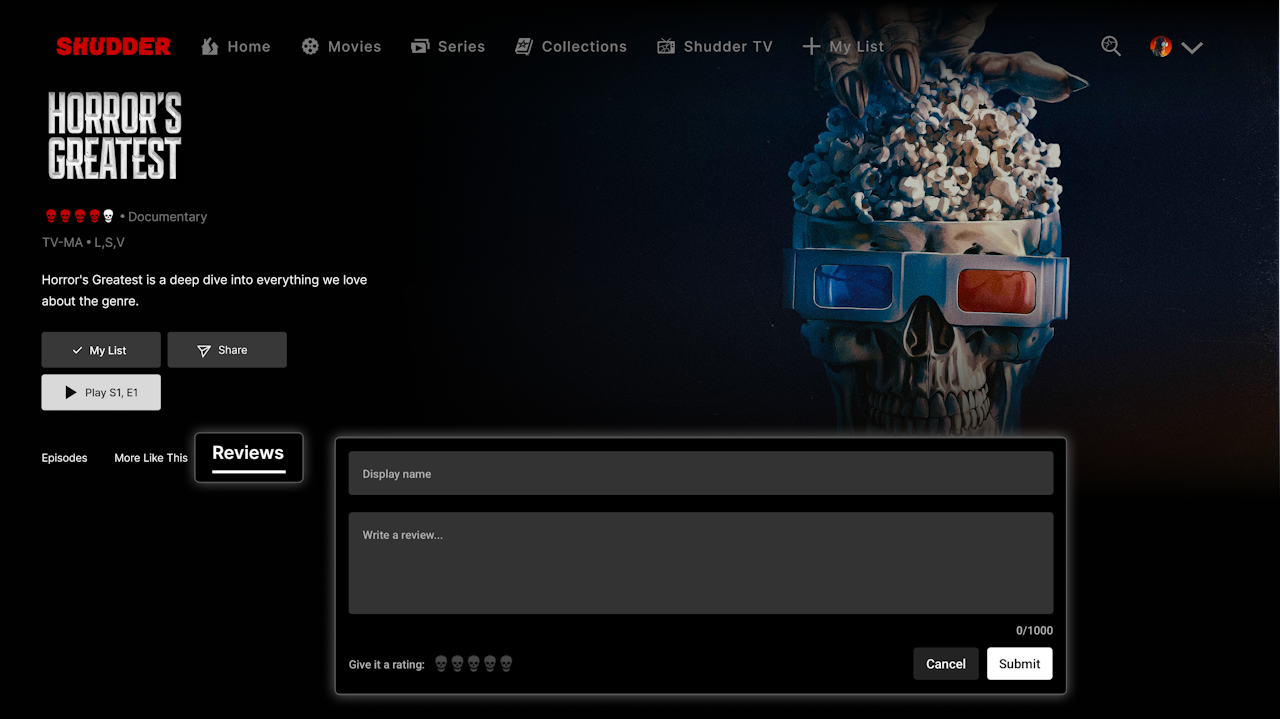
Task: Rate five skulls in the review form
Action: pos(506,664)
